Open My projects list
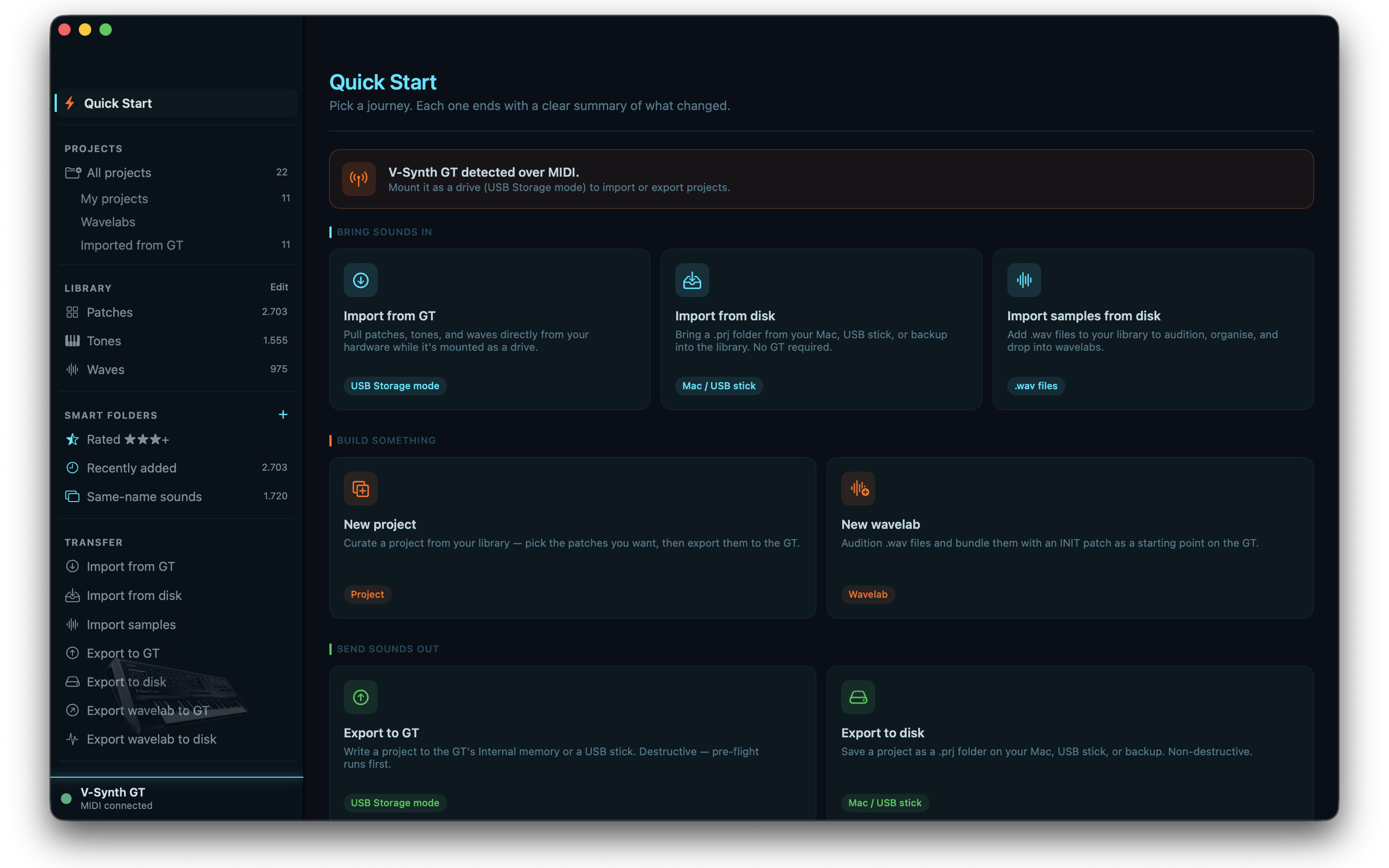The height and width of the screenshot is (868, 1389). tap(176, 199)
